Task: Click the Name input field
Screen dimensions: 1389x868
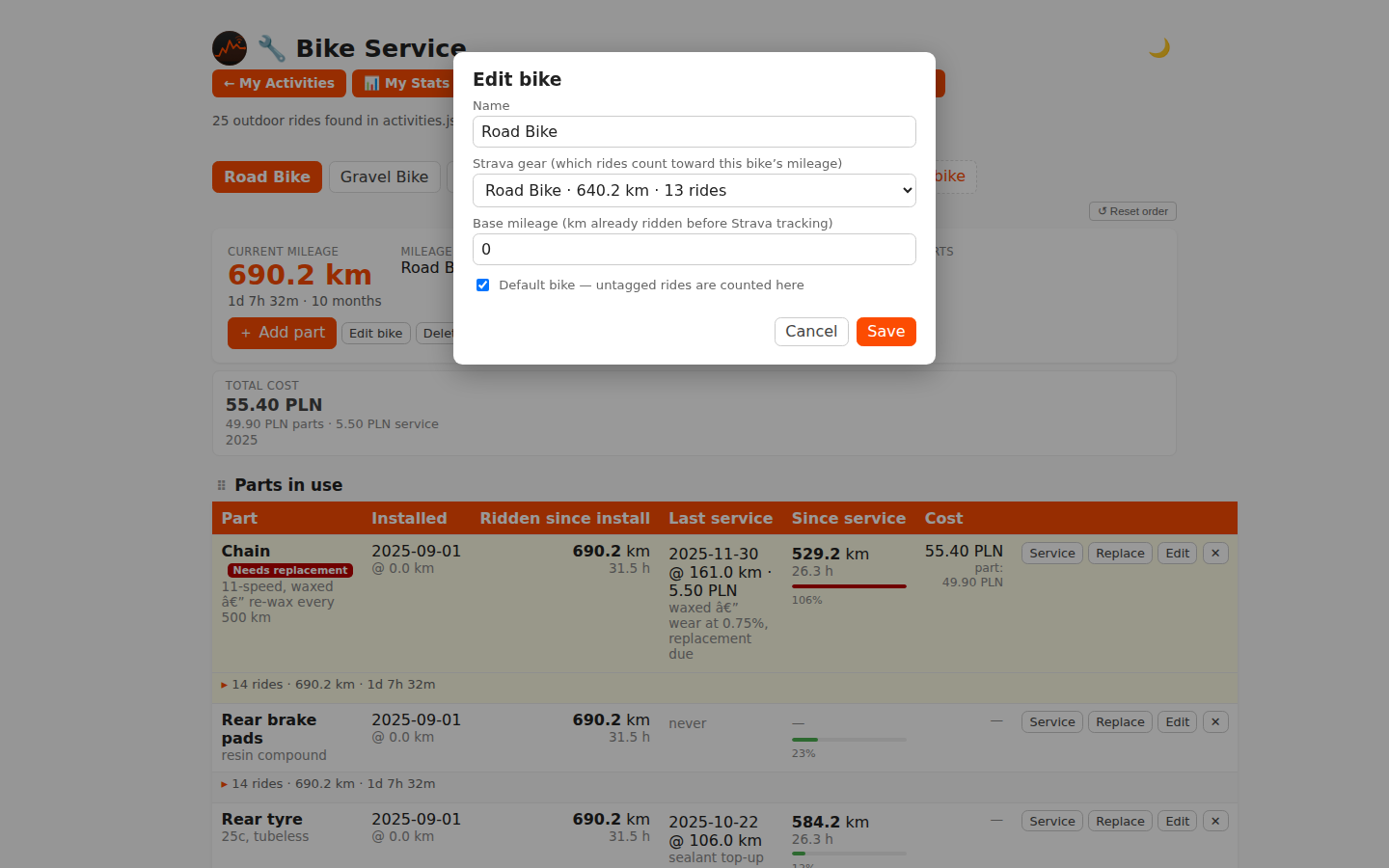Action: click(x=694, y=132)
